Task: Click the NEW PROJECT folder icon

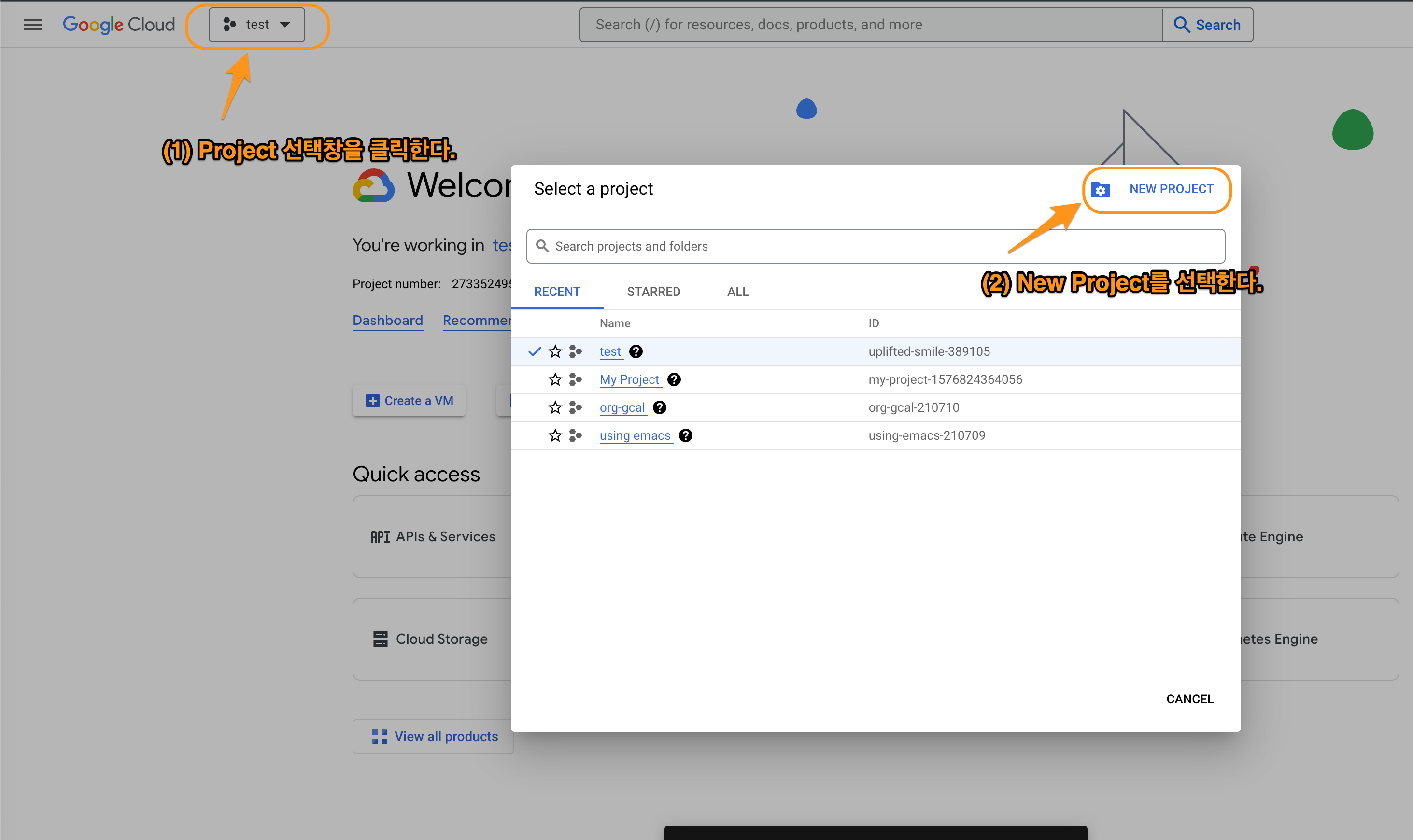Action: [1101, 190]
